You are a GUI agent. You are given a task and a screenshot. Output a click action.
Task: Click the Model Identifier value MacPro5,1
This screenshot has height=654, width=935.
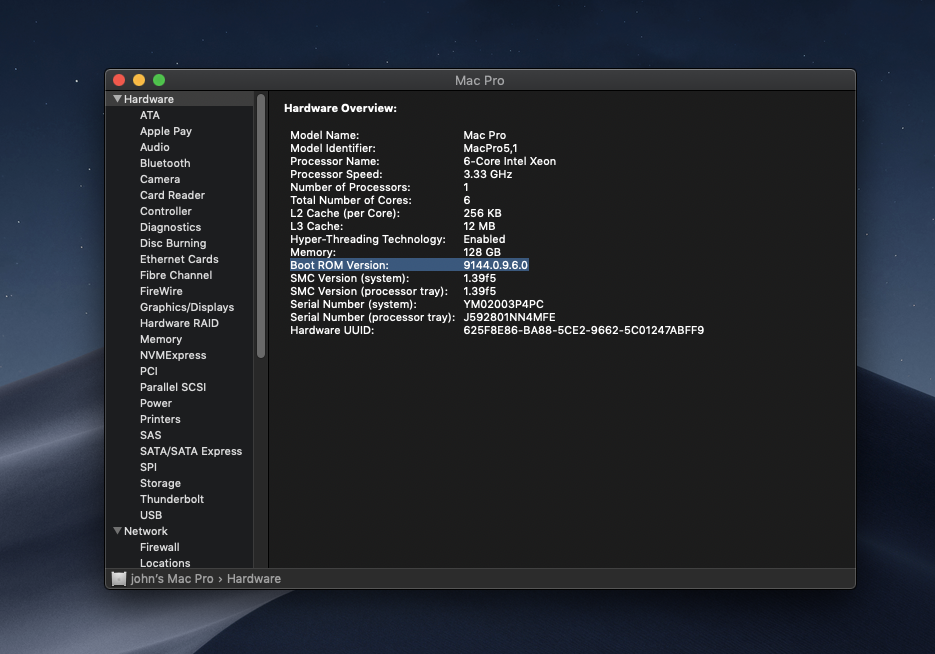490,148
